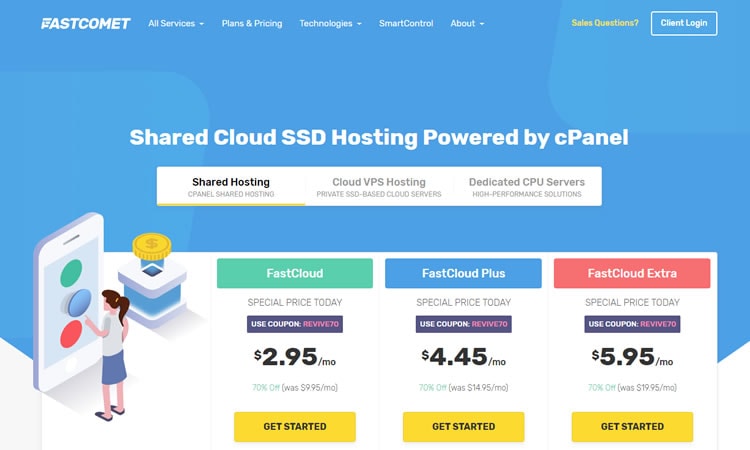Click Get Started under FastCloud Extra $5.95
The height and width of the screenshot is (450, 750).
(x=632, y=427)
